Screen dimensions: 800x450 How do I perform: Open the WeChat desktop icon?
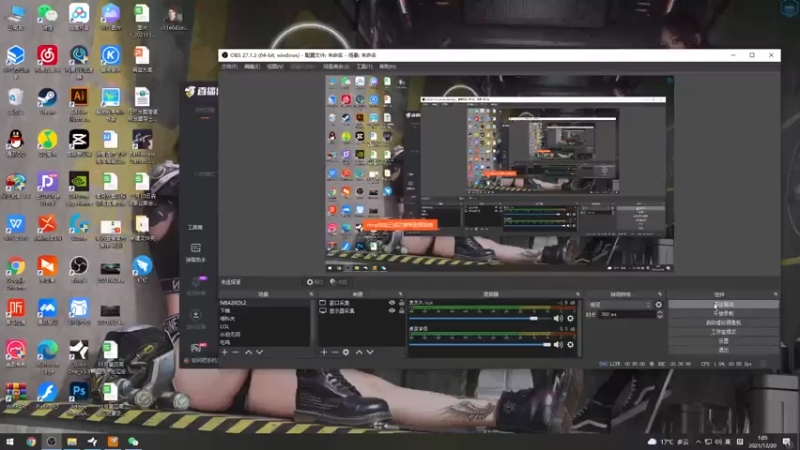pos(47,17)
